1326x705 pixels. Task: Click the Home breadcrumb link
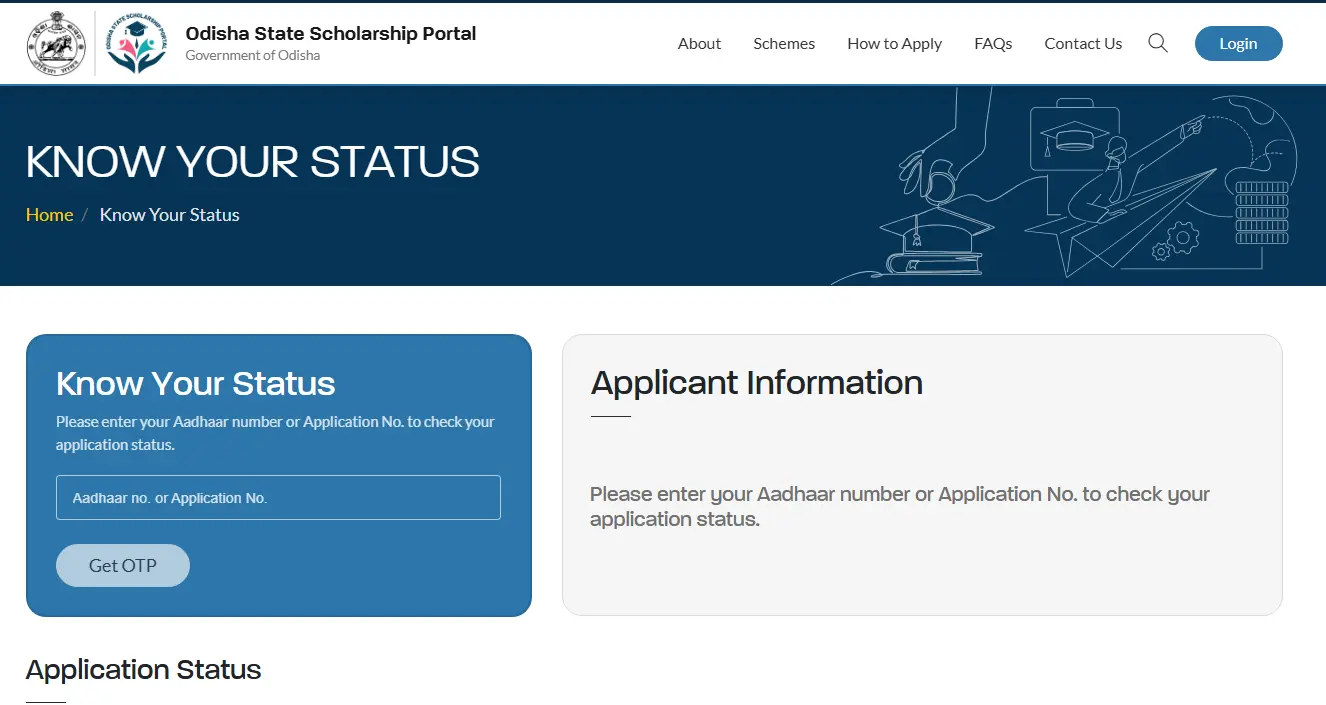49,214
